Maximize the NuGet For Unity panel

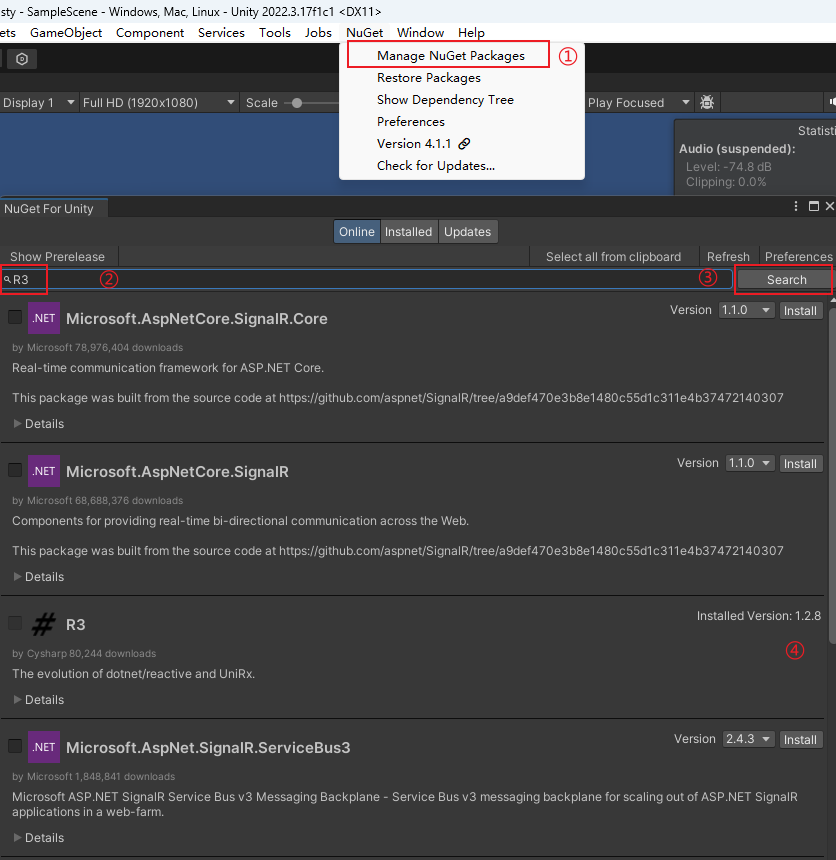coord(814,206)
